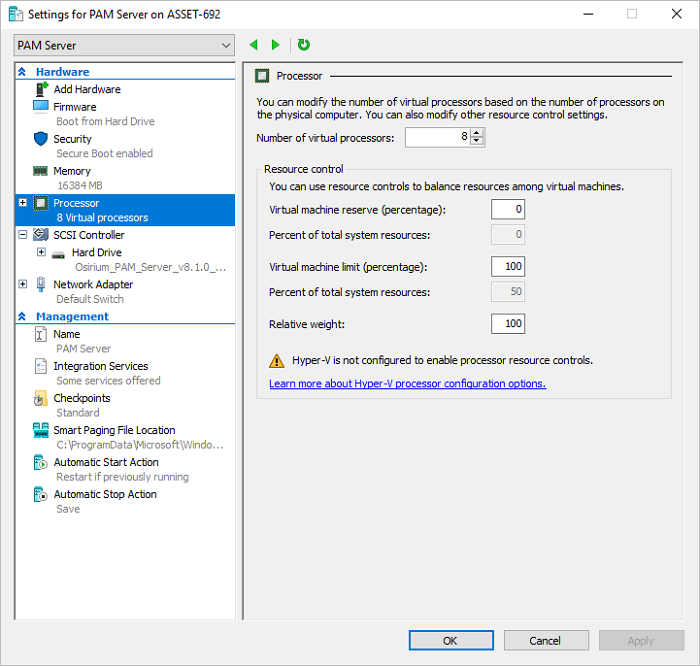Click the number of virtual processors field
Screen dimensions: 700x666
438,137
